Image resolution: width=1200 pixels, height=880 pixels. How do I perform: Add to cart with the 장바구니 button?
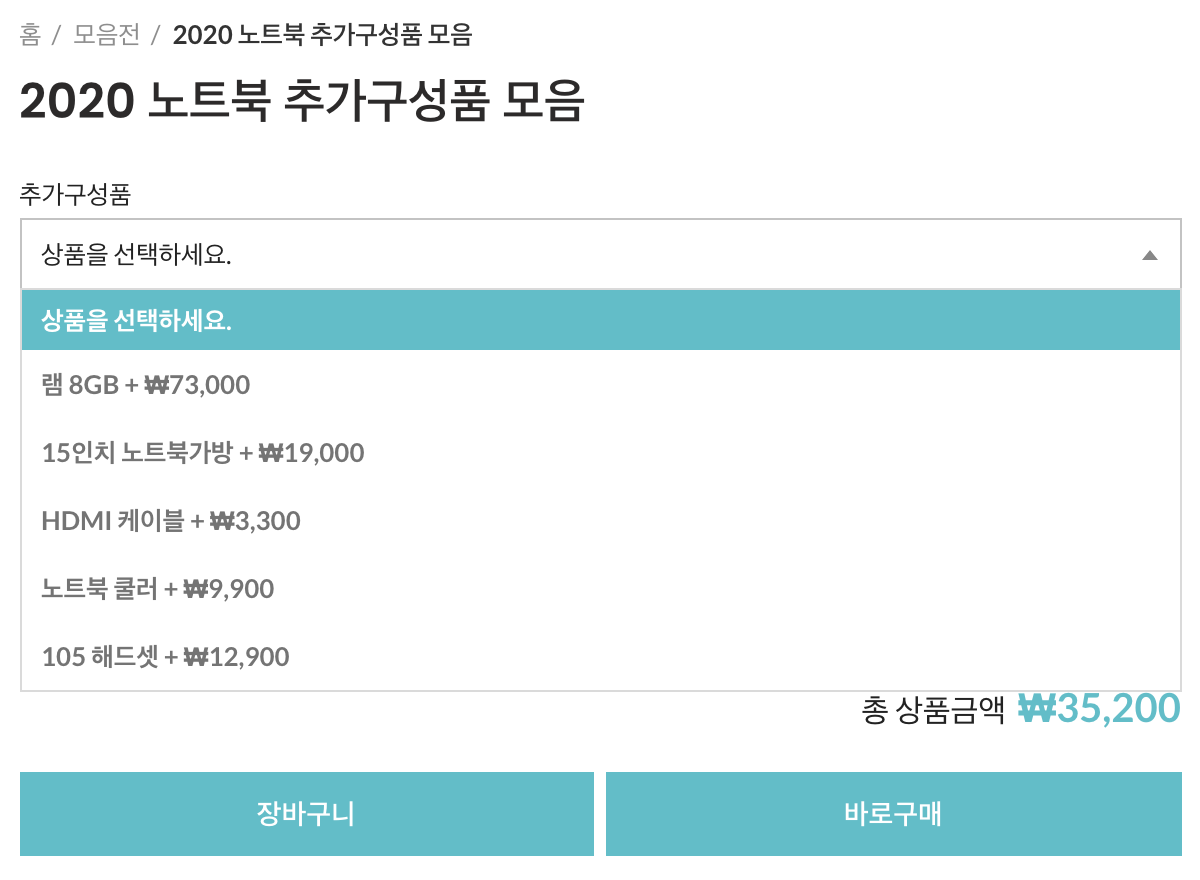[306, 814]
